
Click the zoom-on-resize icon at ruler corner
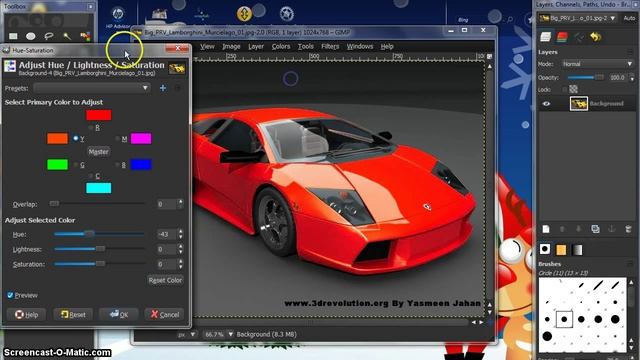coord(489,56)
